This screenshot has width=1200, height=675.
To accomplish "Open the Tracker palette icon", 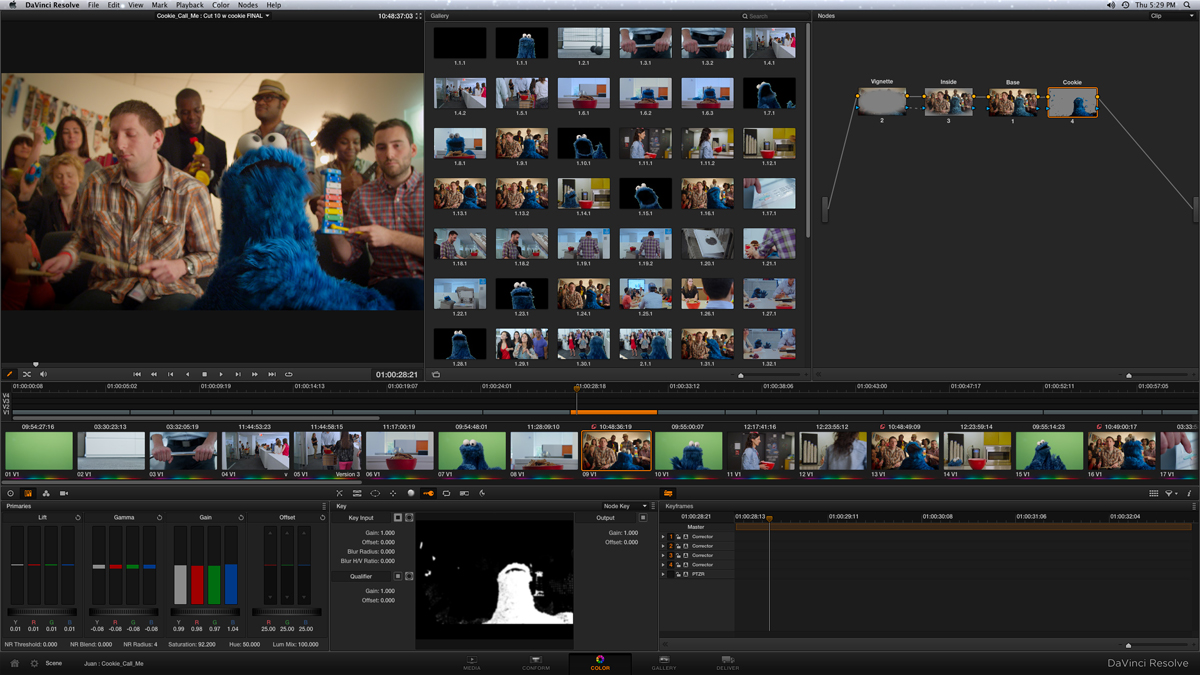I will coord(393,493).
